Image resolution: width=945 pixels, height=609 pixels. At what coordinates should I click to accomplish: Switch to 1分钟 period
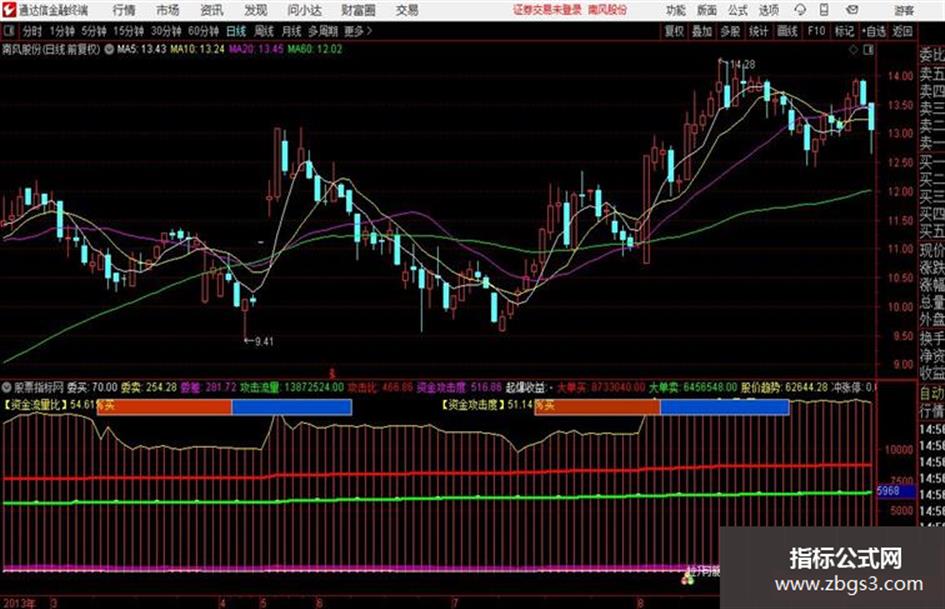click(x=61, y=31)
